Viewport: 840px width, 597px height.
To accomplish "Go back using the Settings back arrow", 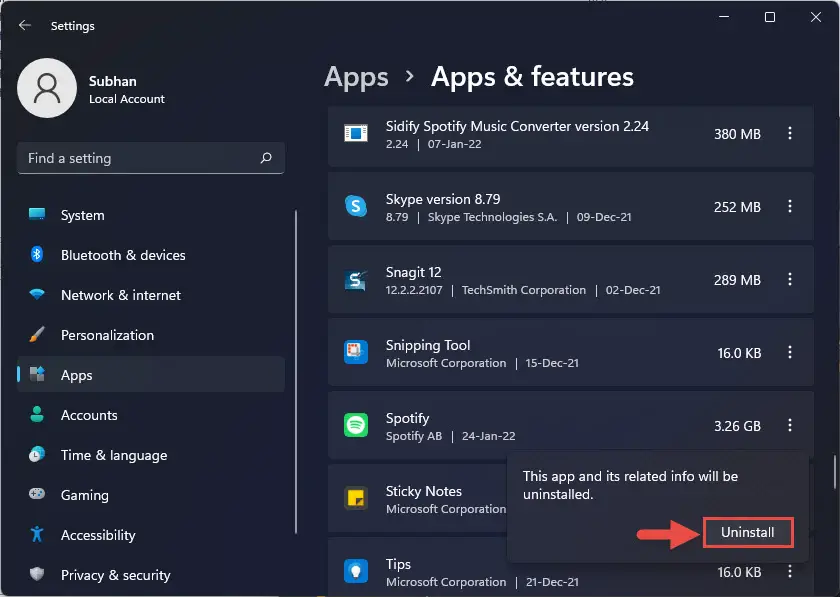I will click(25, 25).
